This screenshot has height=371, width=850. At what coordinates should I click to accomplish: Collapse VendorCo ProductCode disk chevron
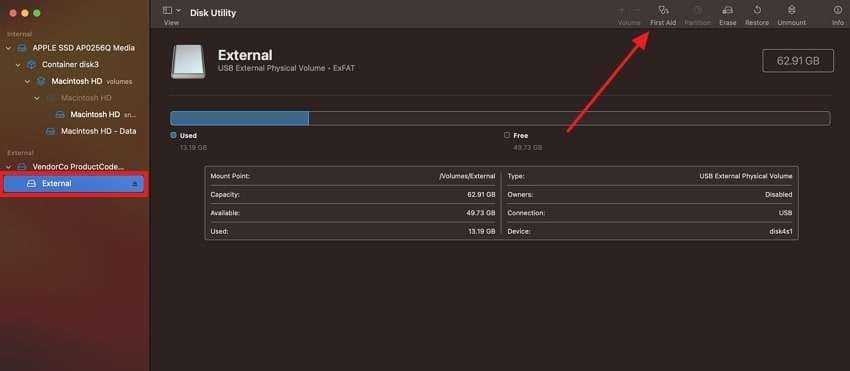pyautogui.click(x=8, y=167)
